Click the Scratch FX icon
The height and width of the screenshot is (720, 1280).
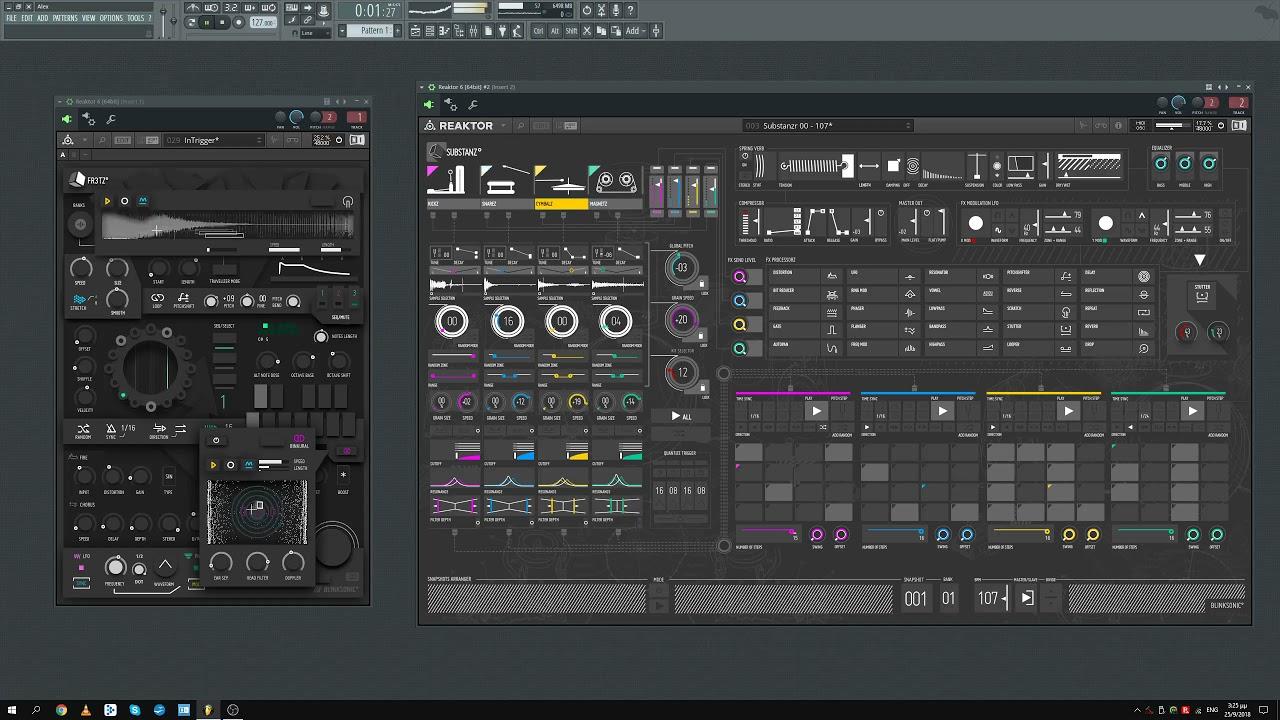click(x=1067, y=310)
